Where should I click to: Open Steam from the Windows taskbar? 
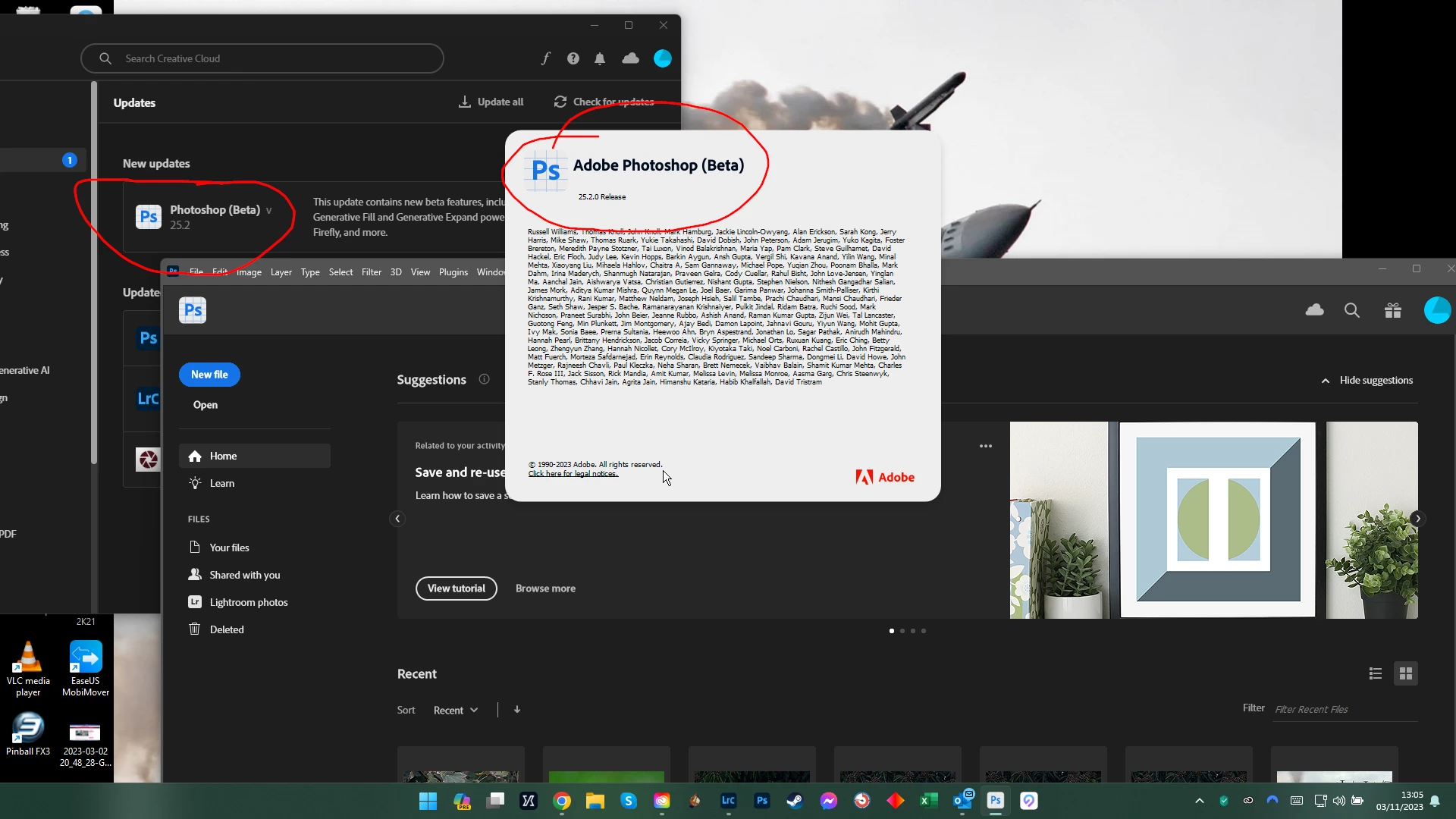pyautogui.click(x=795, y=801)
